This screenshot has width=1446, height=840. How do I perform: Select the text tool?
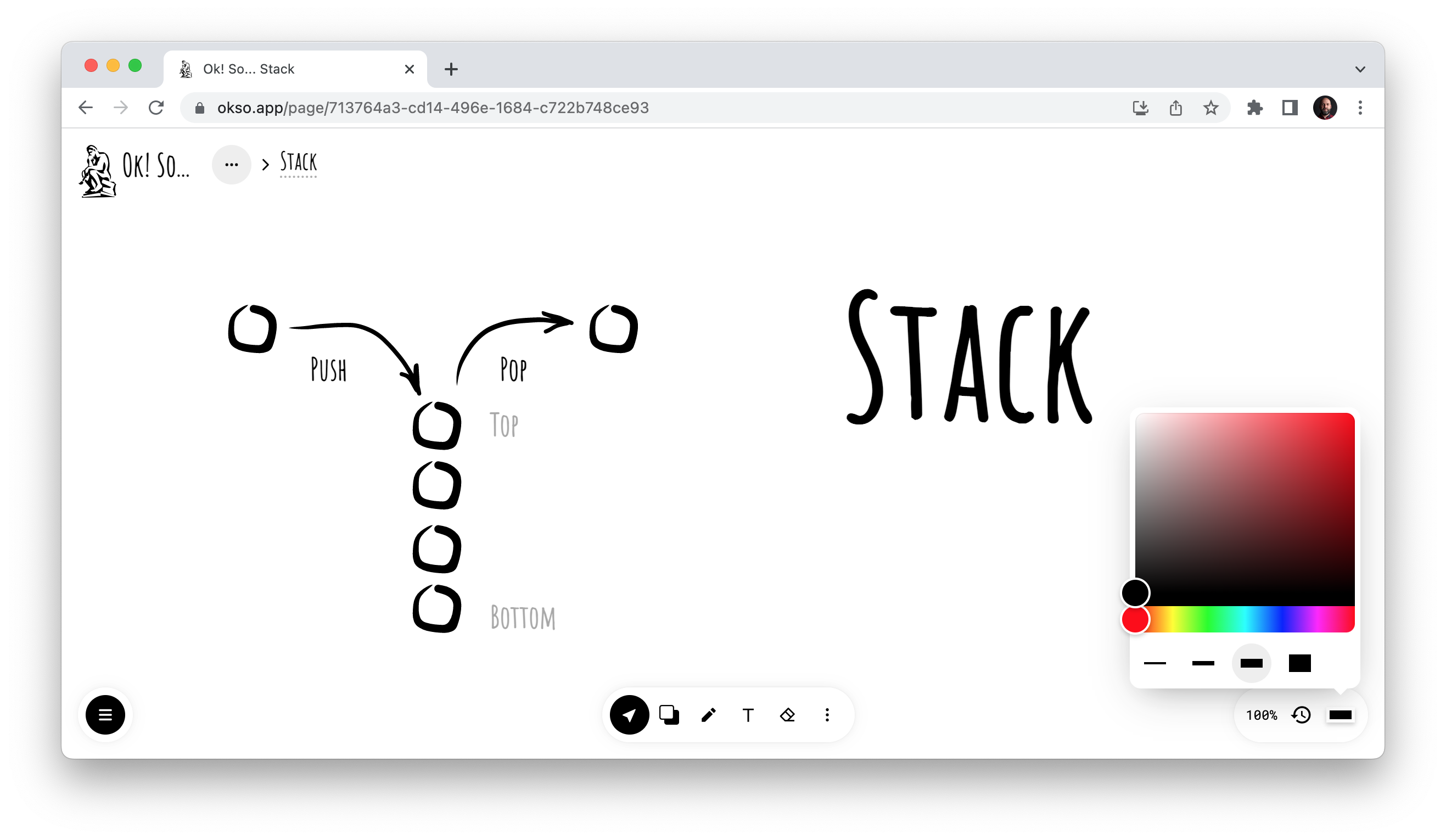tap(748, 715)
